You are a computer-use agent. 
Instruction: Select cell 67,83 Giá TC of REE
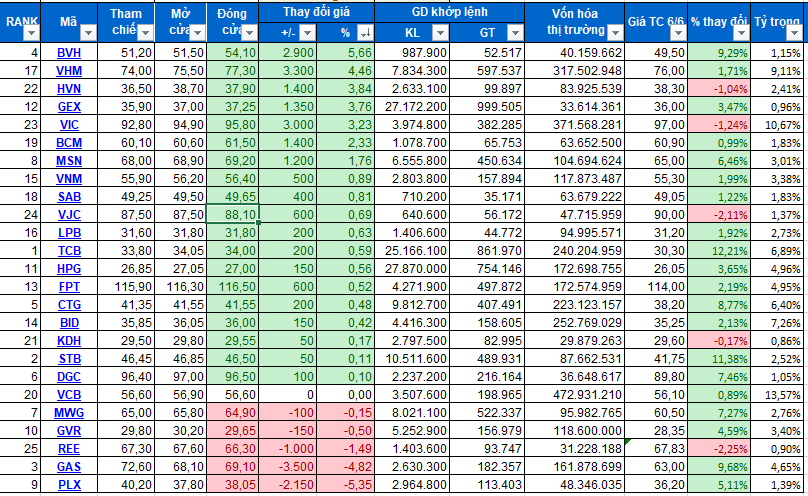pos(656,449)
